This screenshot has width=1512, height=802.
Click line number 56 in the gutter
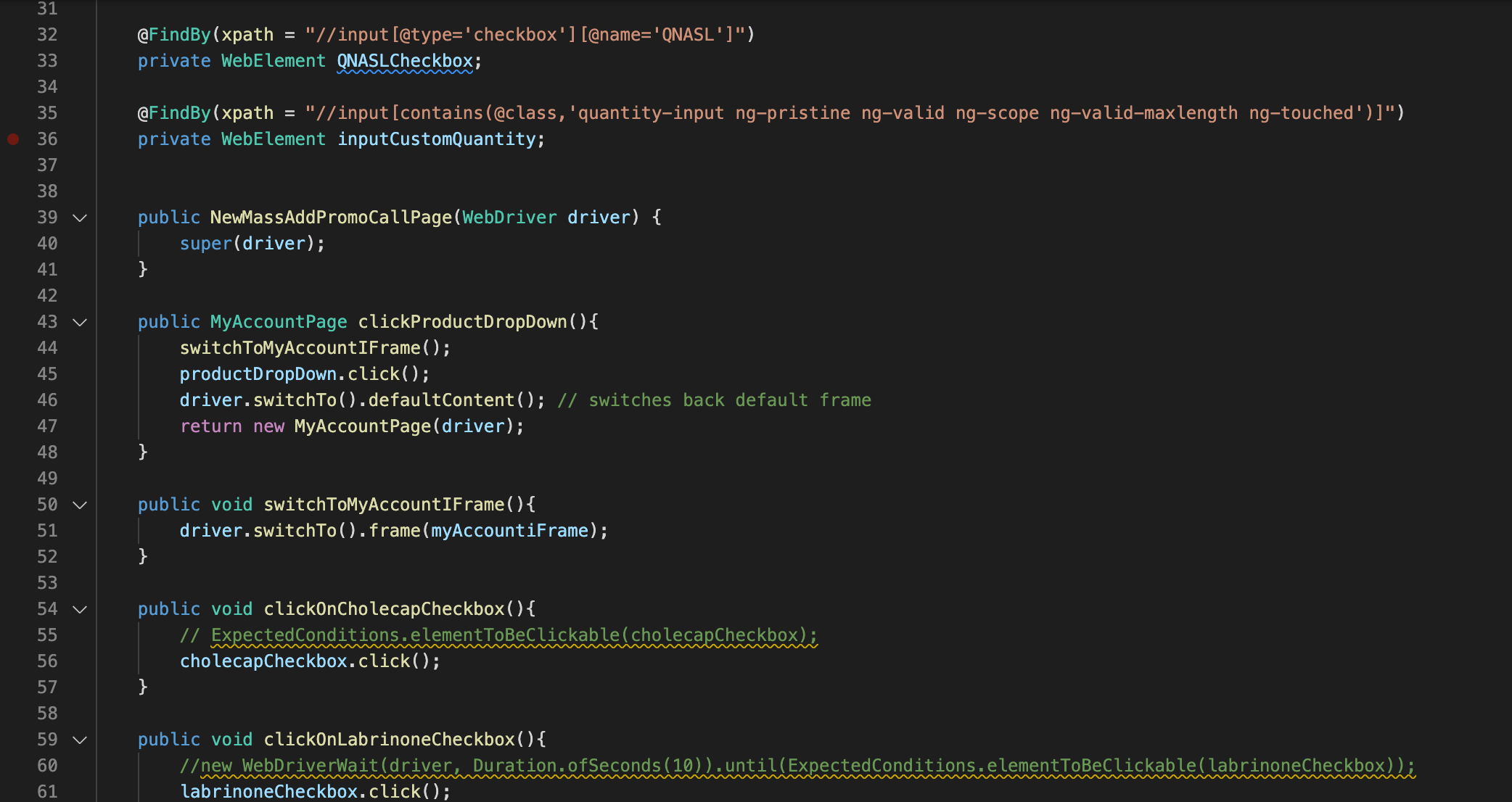coord(47,661)
